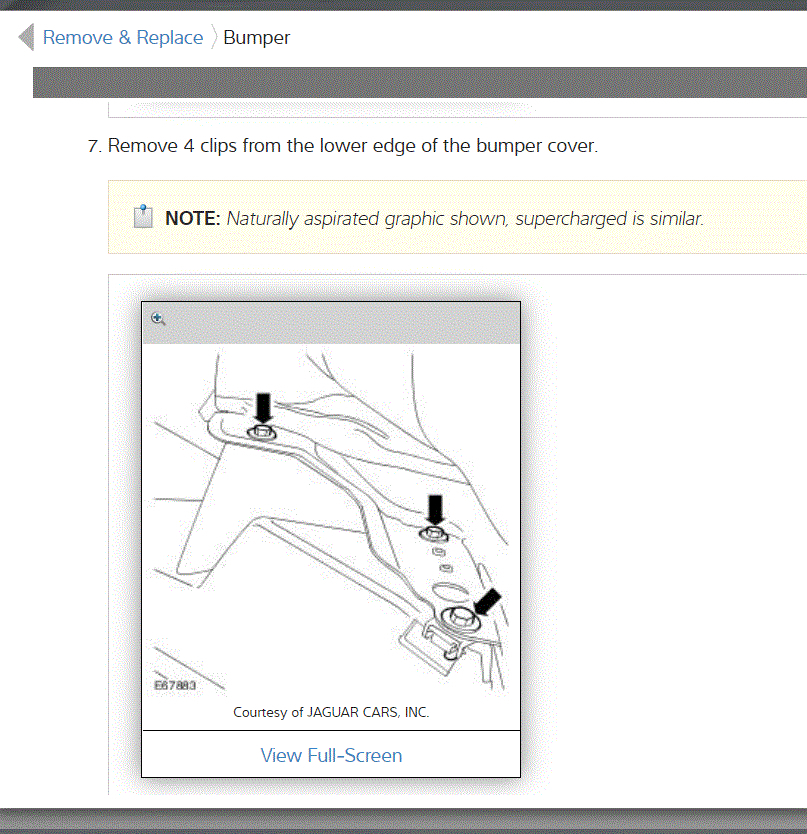Screen dimensions: 807x834
Task: Open the Remove & Replace breadcrumb link
Action: (123, 38)
